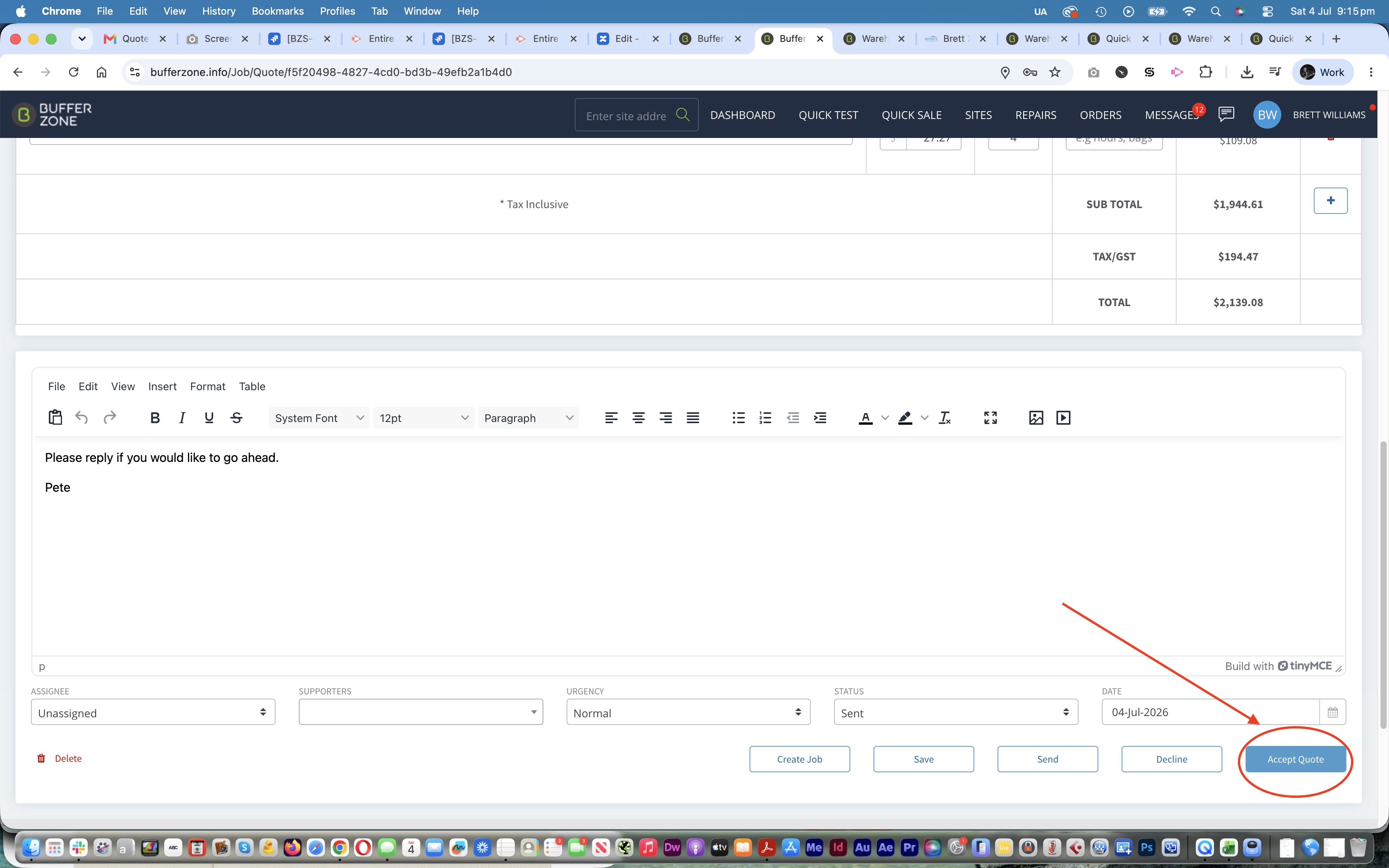Go to the QUICK SALE nav item

coord(912,115)
